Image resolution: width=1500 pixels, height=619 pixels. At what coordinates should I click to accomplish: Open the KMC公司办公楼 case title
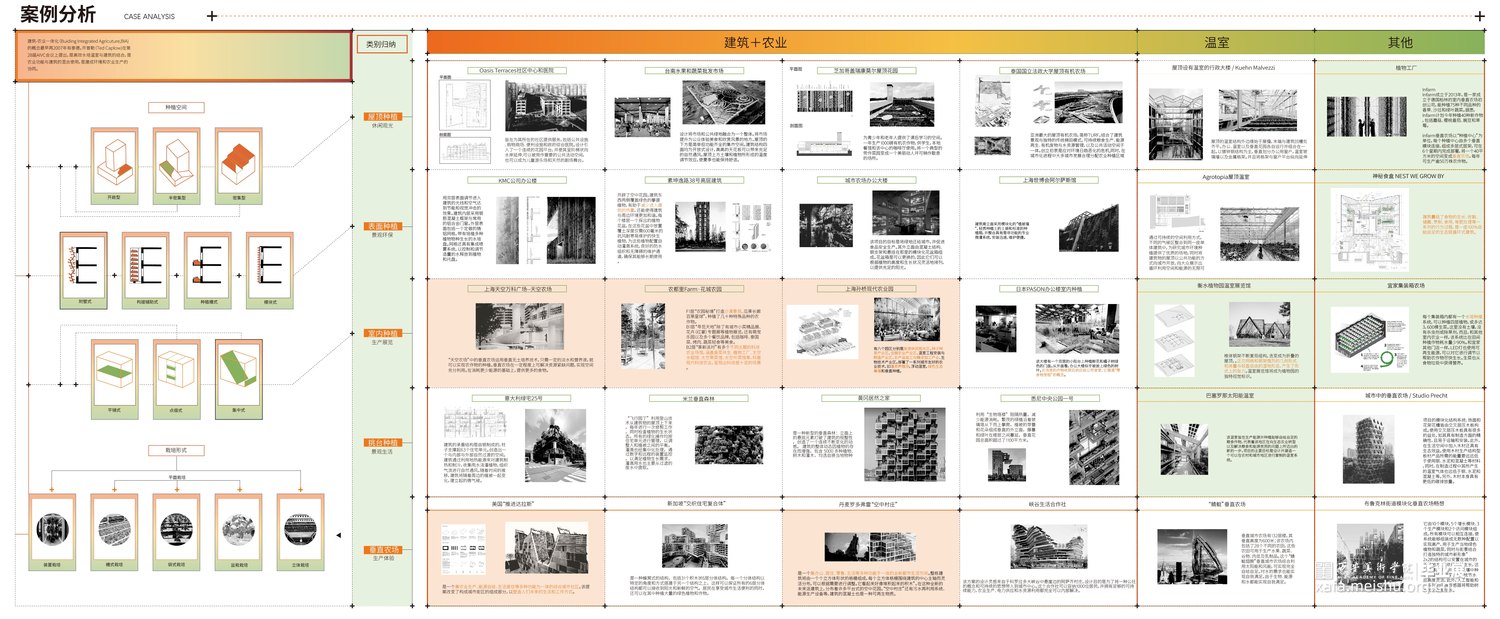pyautogui.click(x=490, y=181)
